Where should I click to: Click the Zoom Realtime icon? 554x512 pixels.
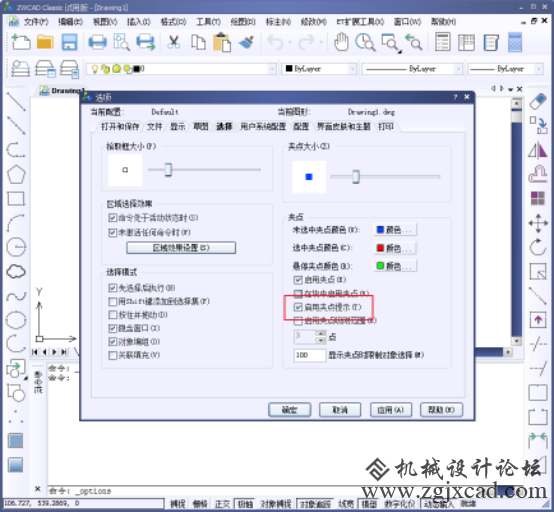365,42
